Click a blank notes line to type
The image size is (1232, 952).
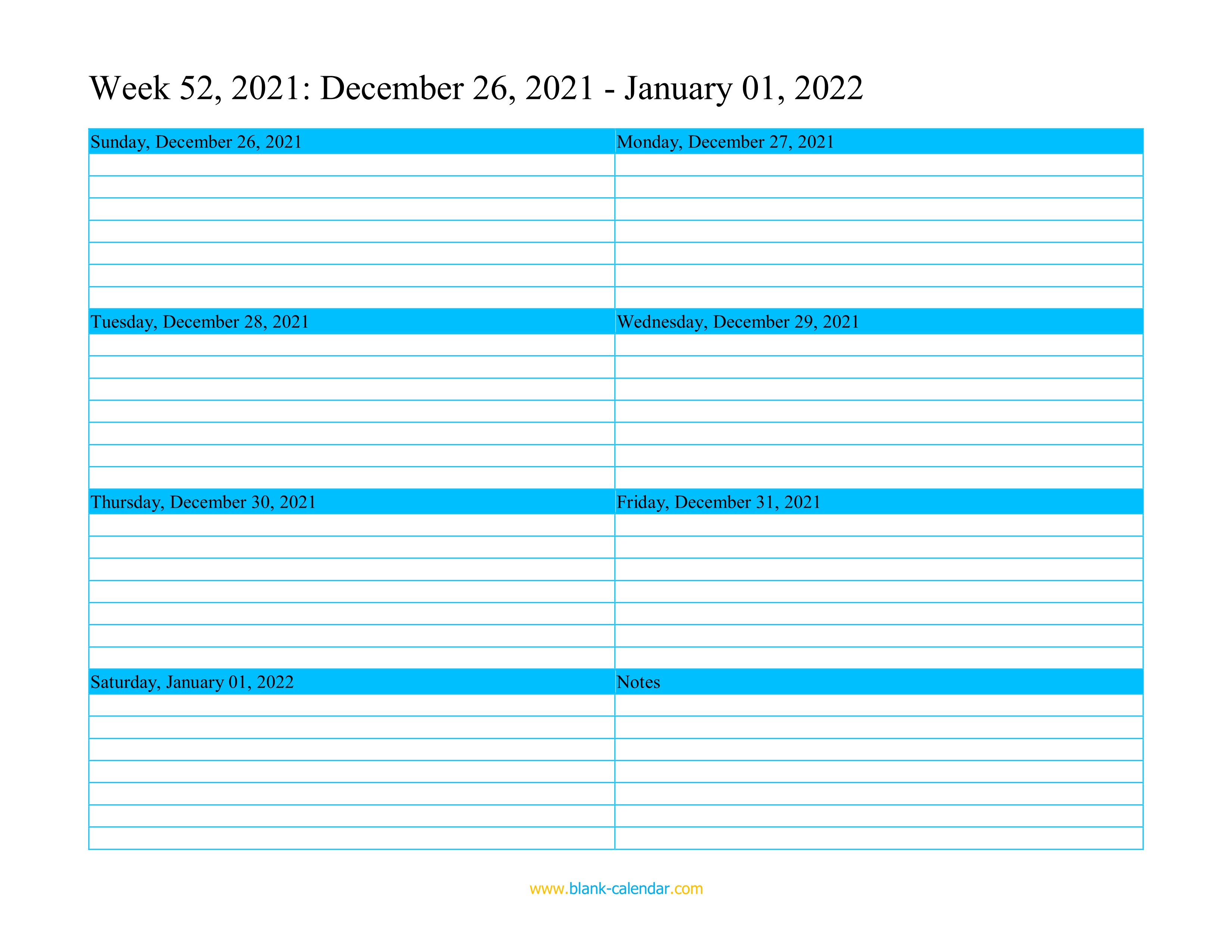pyautogui.click(x=878, y=724)
